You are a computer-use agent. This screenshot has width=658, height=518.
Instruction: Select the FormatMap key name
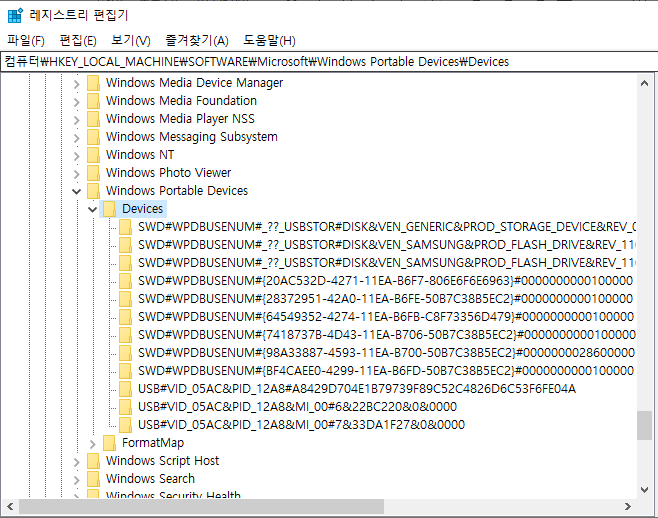pos(153,443)
